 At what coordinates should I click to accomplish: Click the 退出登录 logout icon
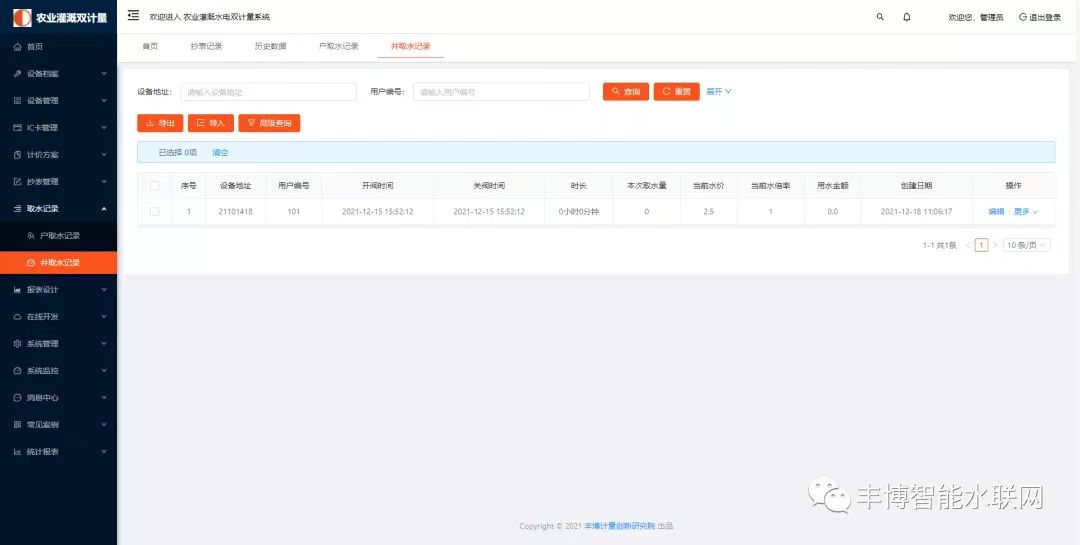(1022, 17)
